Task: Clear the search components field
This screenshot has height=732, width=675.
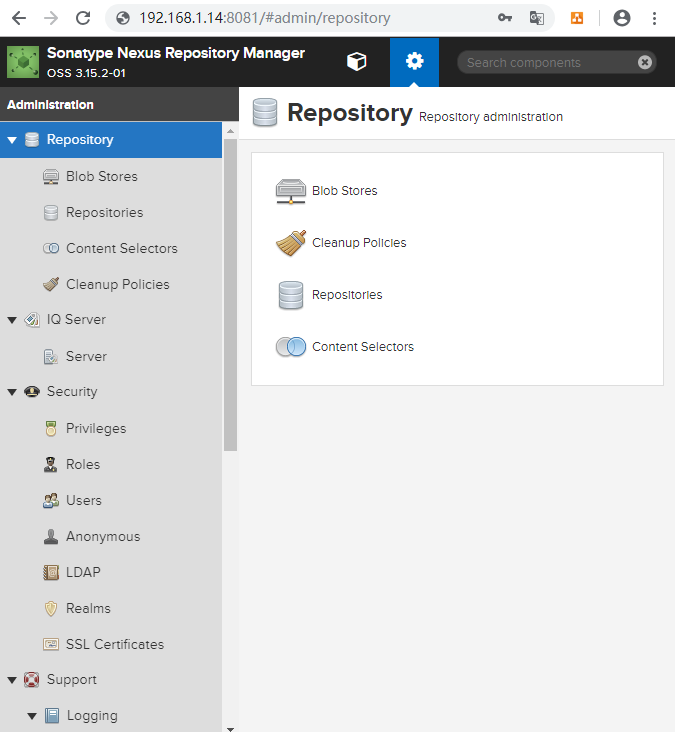Action: (x=645, y=62)
